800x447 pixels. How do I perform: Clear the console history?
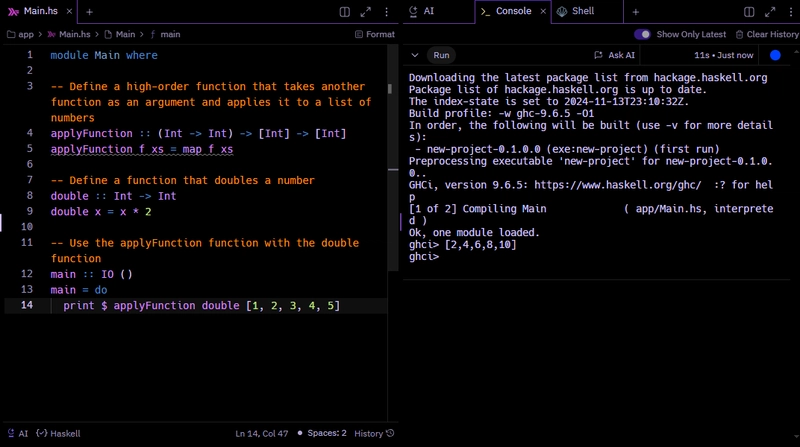point(767,34)
